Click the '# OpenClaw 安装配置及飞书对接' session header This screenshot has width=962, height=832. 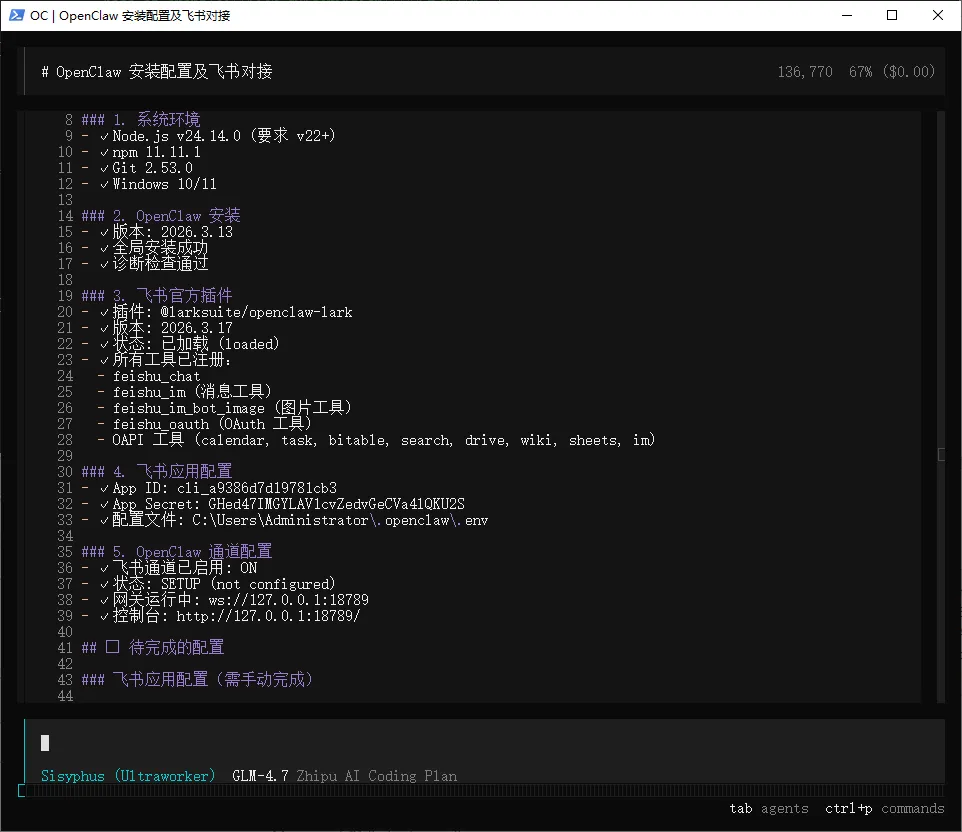(157, 72)
